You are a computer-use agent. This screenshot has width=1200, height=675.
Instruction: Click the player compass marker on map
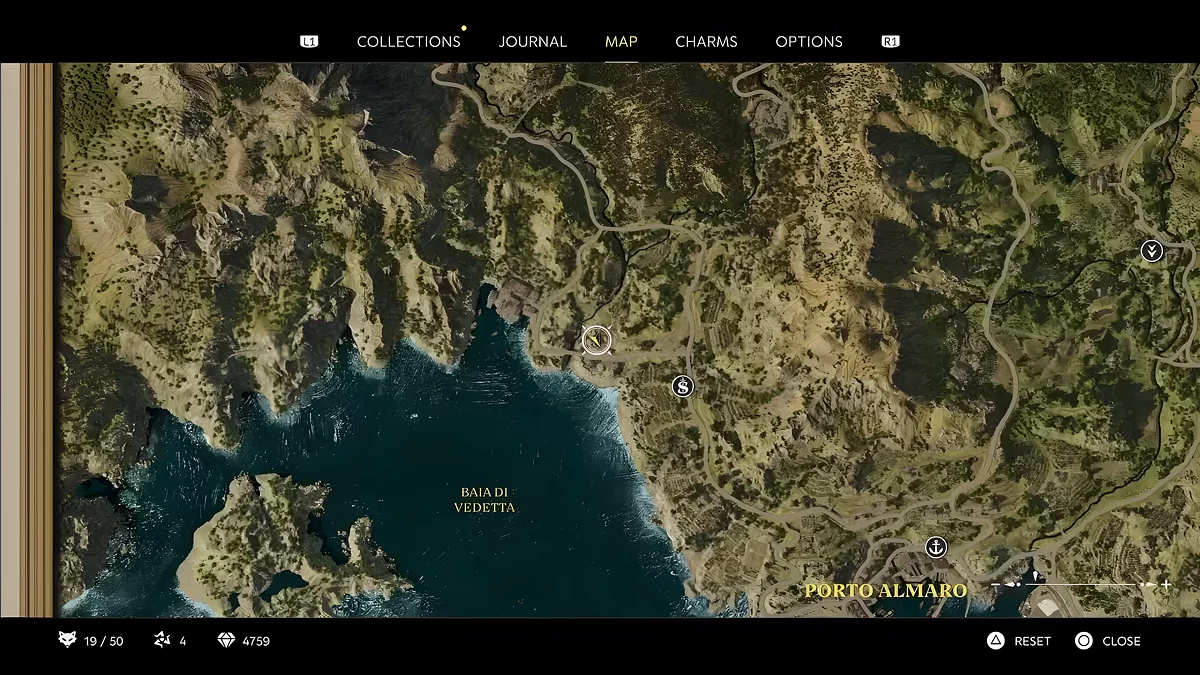pos(597,340)
